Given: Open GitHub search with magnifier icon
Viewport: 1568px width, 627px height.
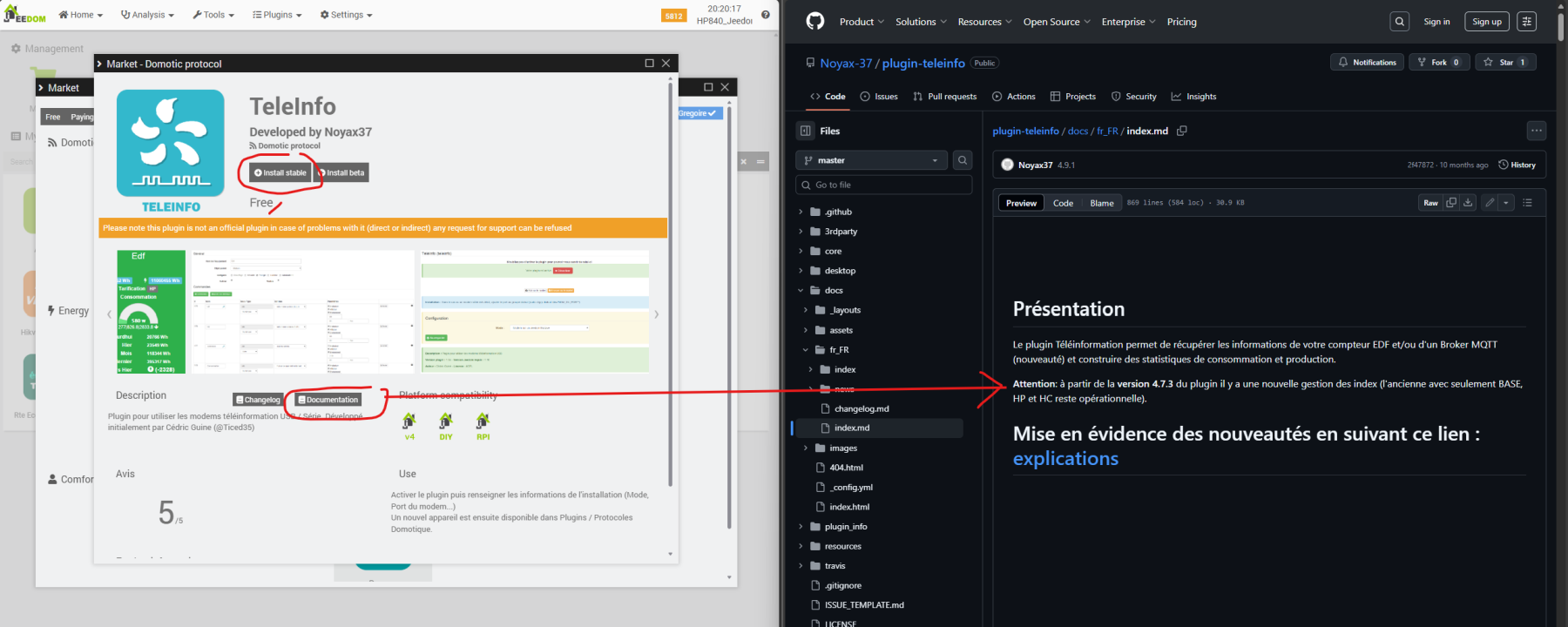Looking at the screenshot, I should pos(1399,22).
